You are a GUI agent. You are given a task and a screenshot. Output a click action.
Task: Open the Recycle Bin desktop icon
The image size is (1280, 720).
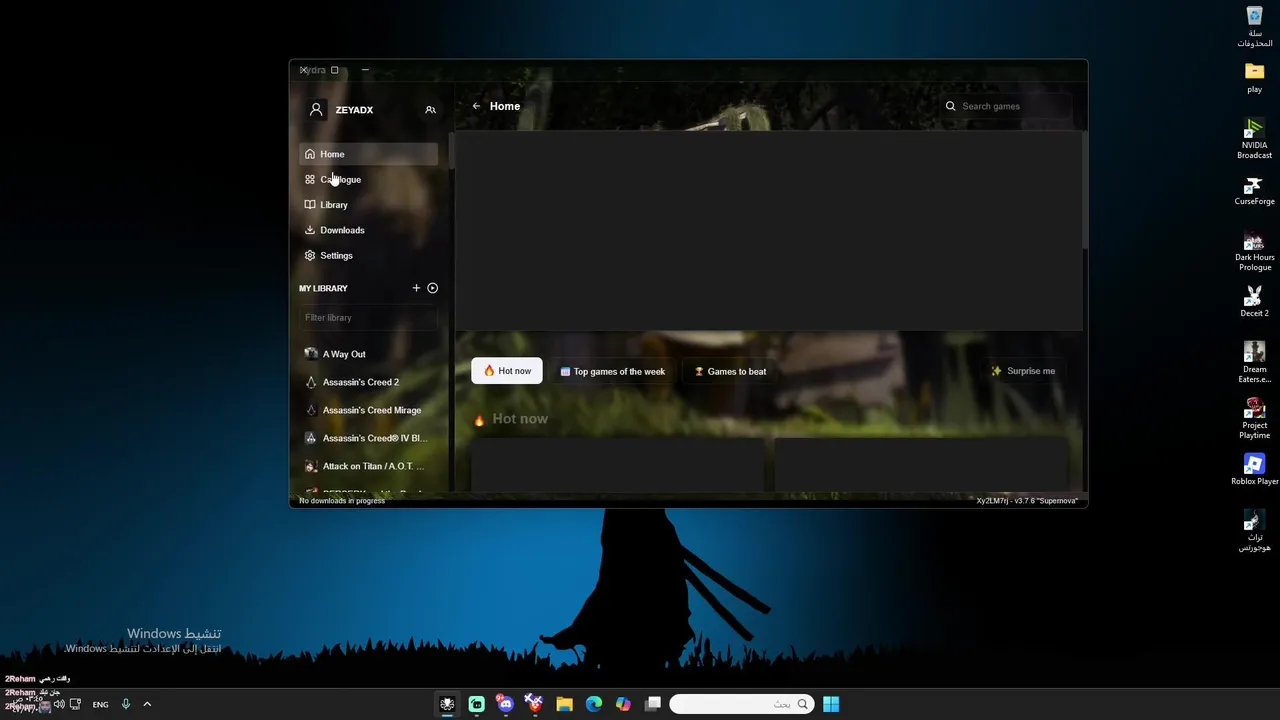pyautogui.click(x=1254, y=27)
